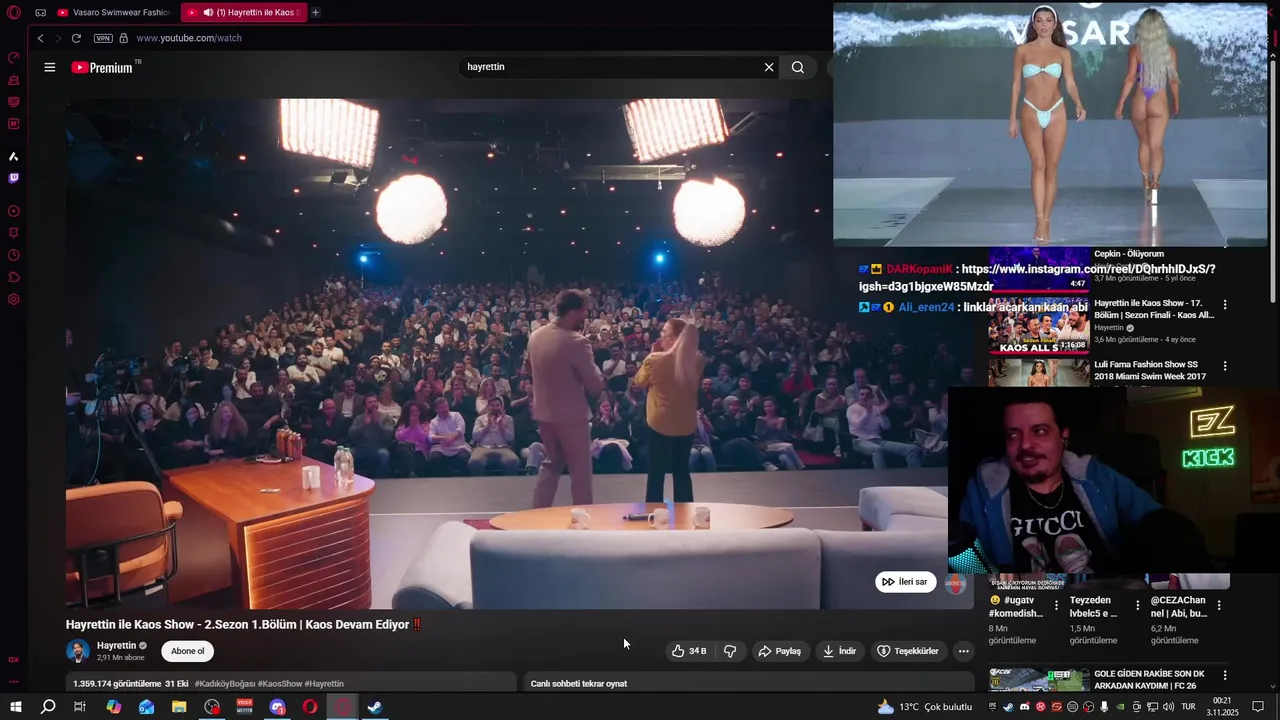The height and width of the screenshot is (720, 1280).
Task: Switch TUR keyboard language indicator
Action: (1189, 707)
